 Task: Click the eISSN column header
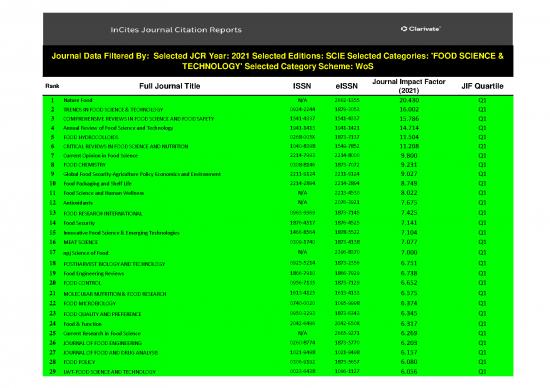(x=347, y=86)
